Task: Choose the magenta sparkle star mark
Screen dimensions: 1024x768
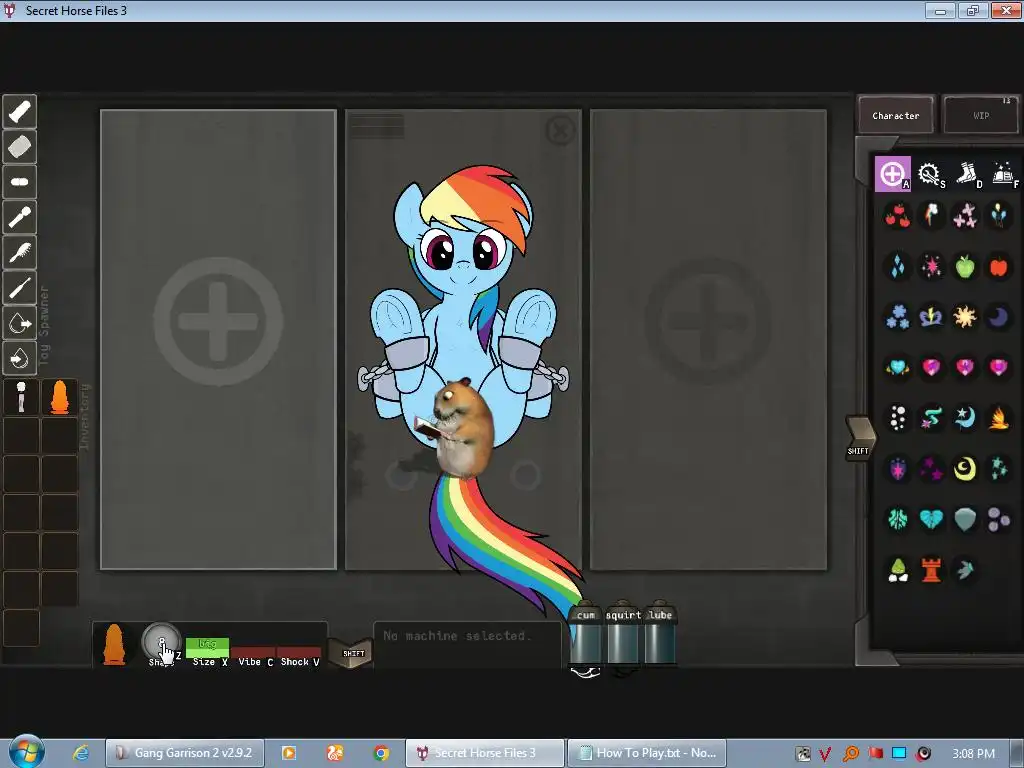Action: [x=931, y=266]
